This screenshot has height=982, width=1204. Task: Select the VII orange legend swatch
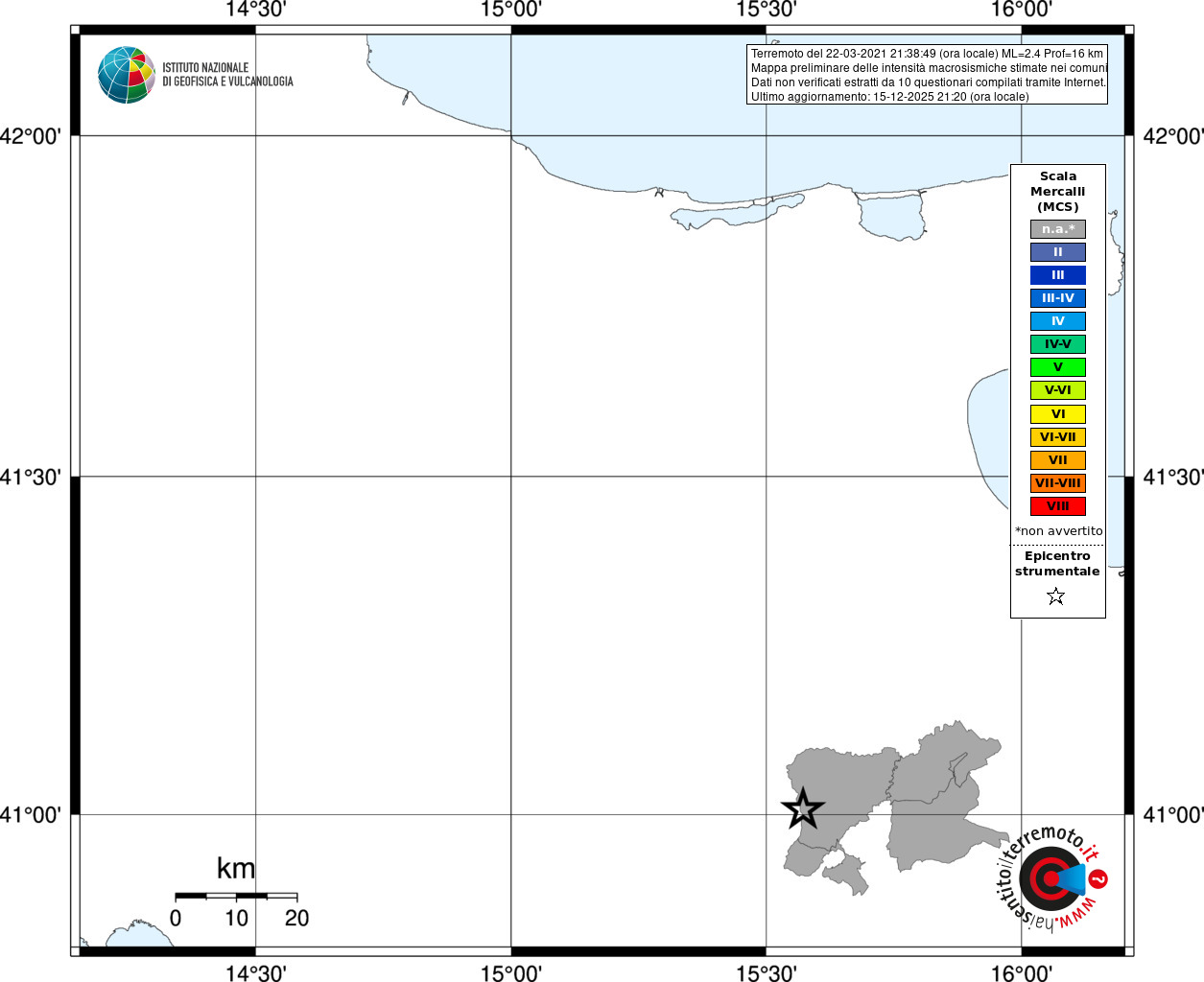[1058, 460]
